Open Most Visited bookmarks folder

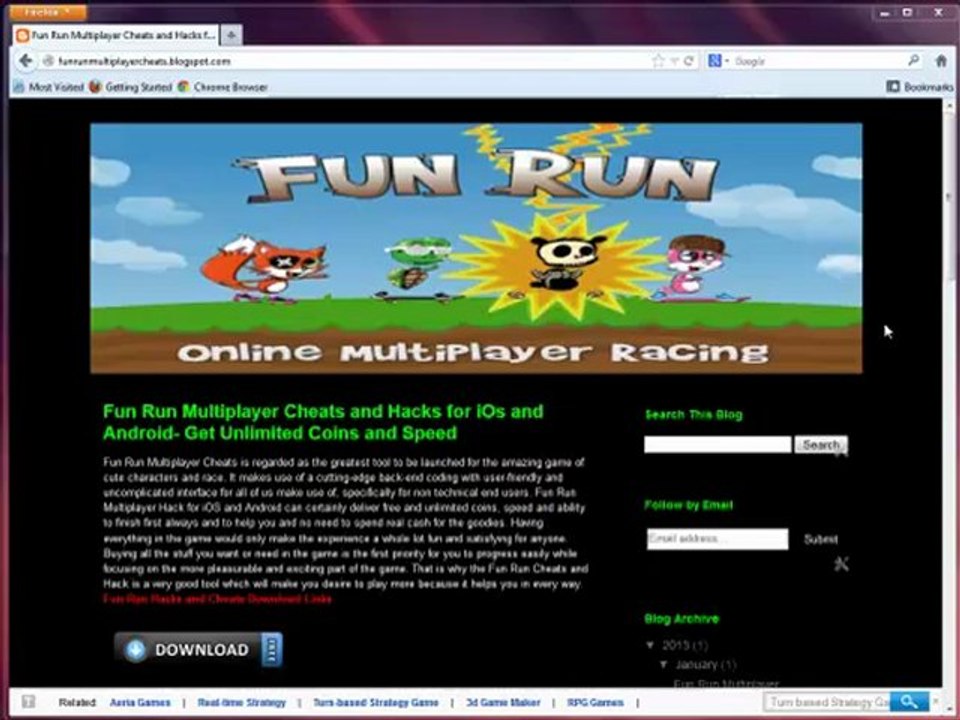(48, 87)
